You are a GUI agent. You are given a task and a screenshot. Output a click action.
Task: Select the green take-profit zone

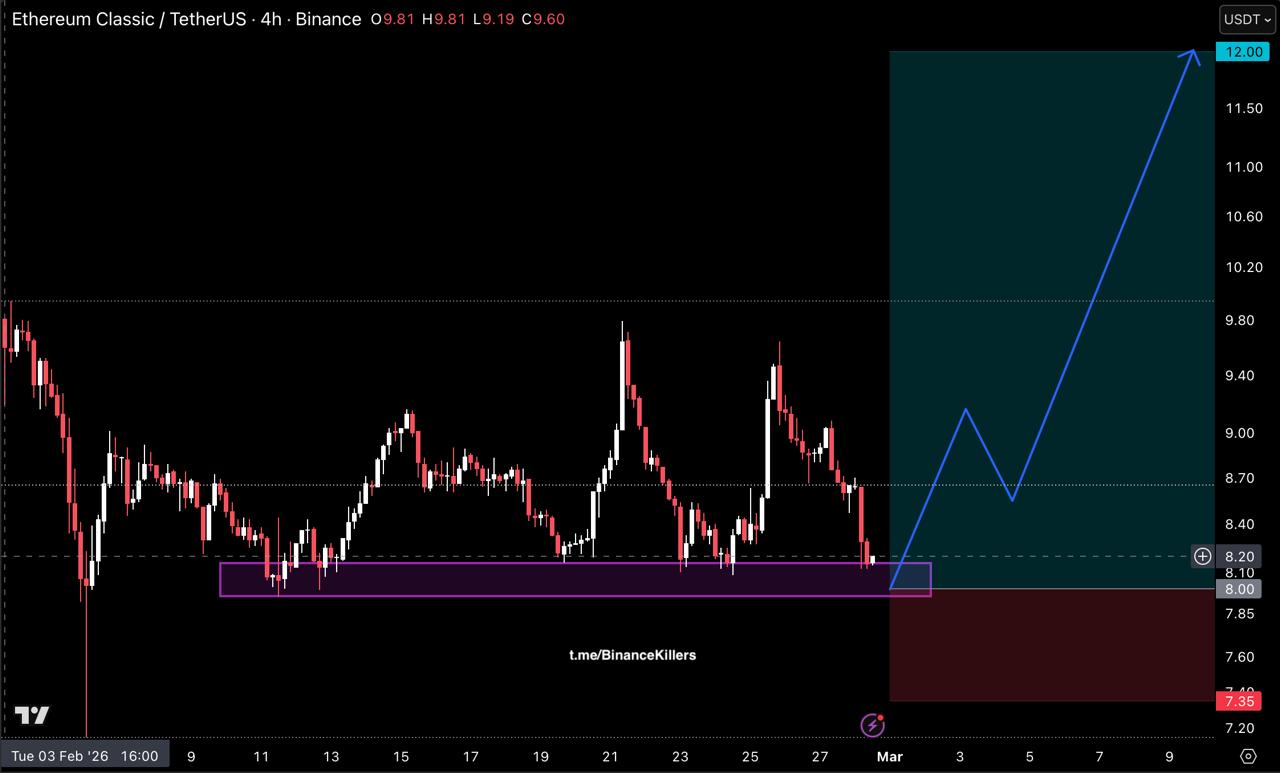point(1050,250)
